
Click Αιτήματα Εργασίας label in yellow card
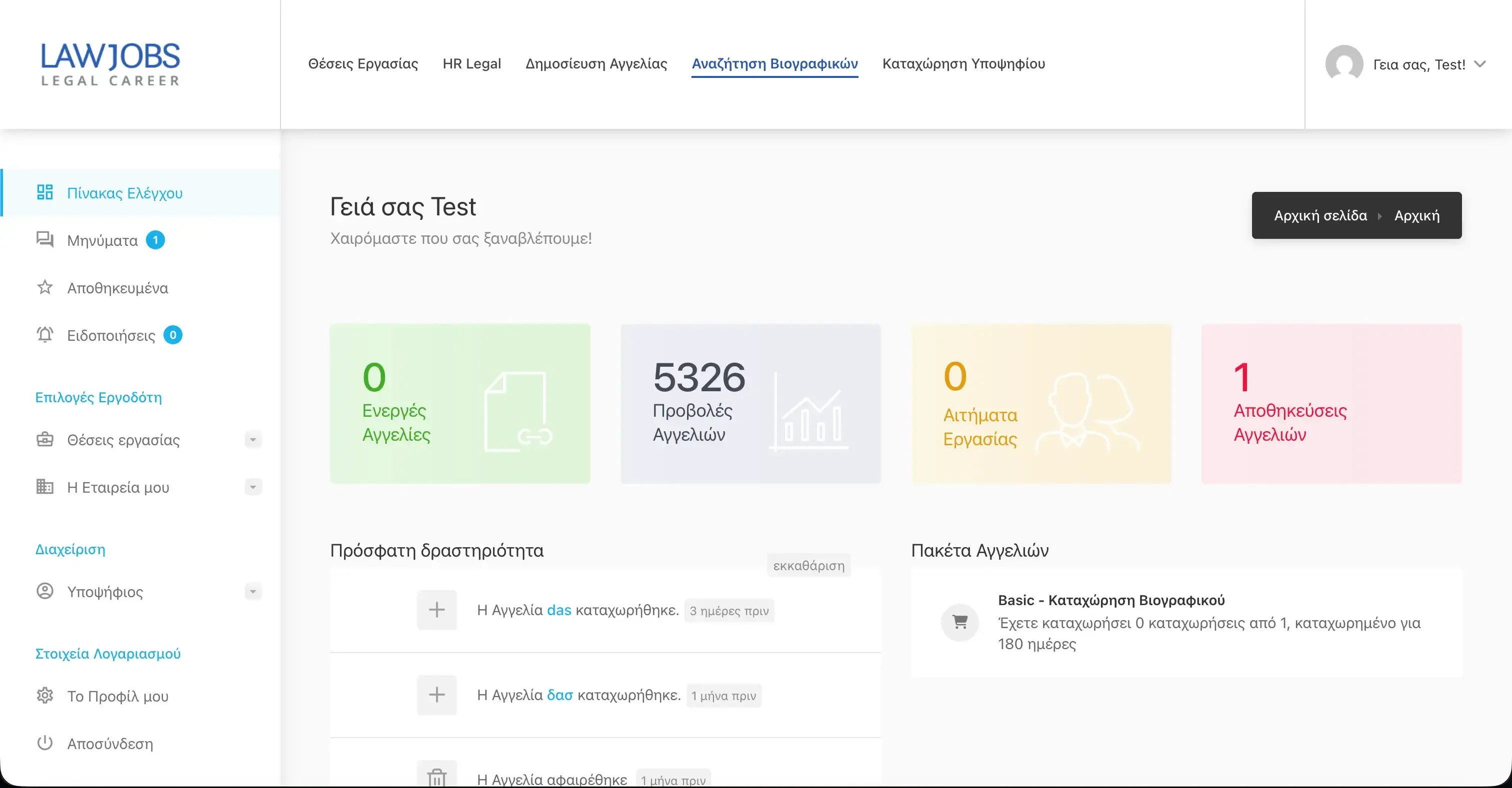click(980, 427)
